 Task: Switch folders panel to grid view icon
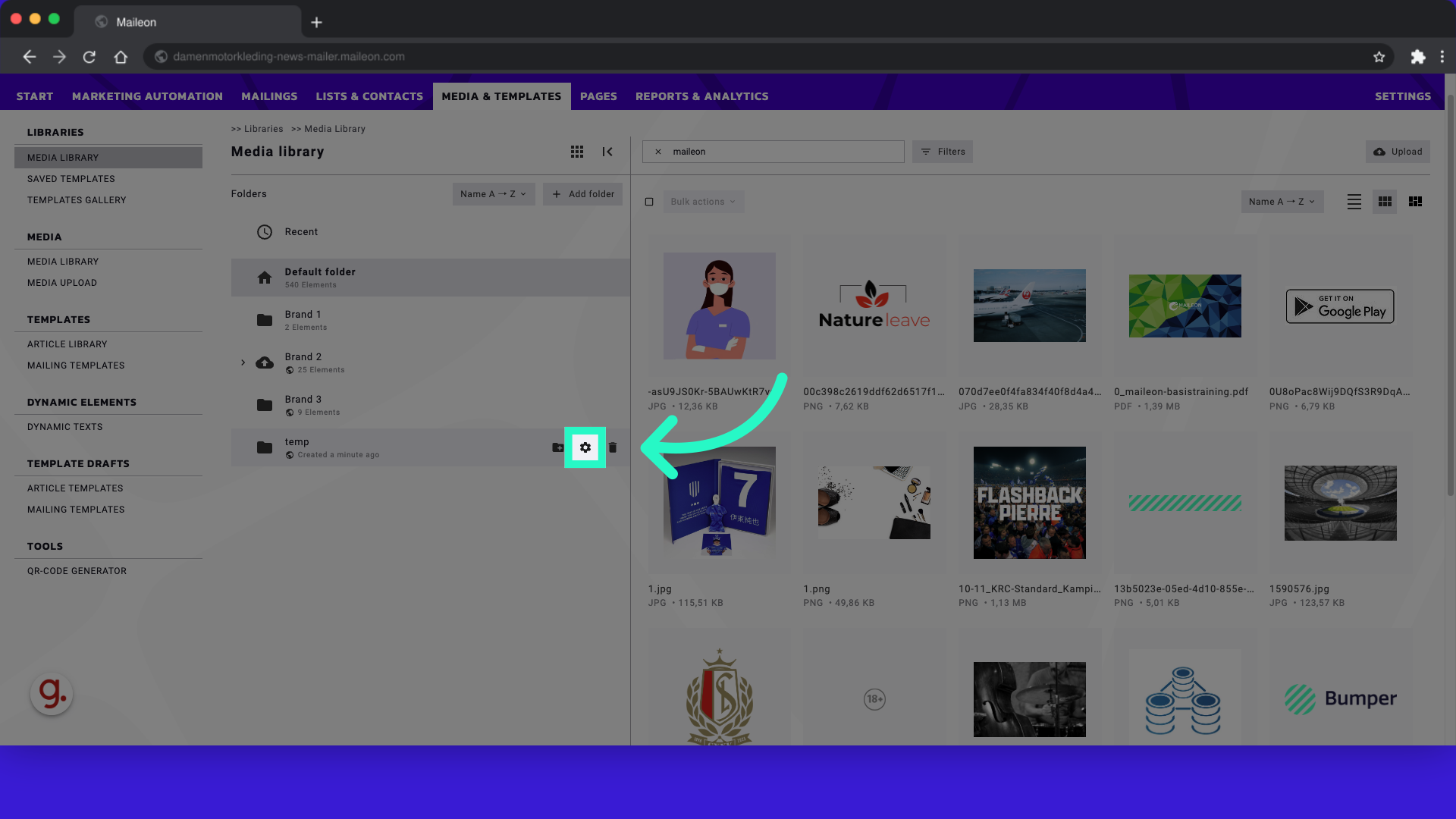(577, 152)
